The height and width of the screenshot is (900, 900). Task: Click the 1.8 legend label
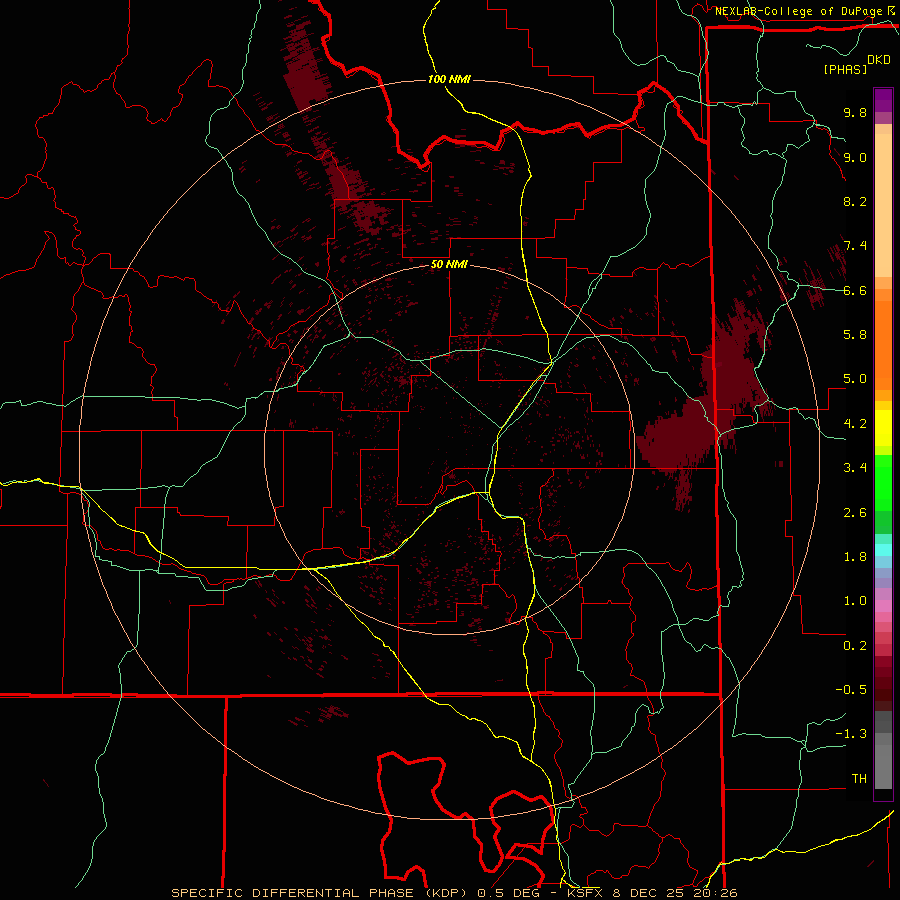coord(855,557)
